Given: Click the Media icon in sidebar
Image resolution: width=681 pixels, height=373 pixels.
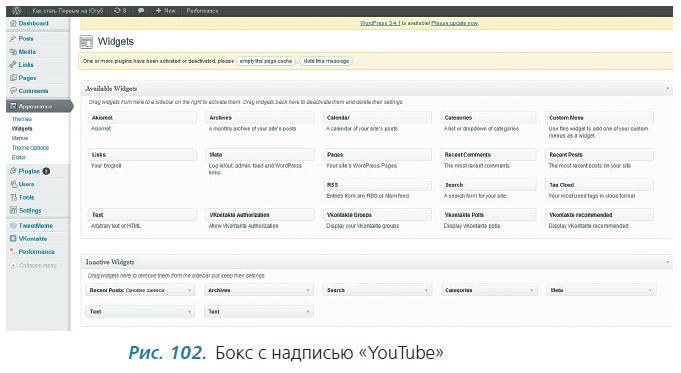Looking at the screenshot, I should click(13, 52).
